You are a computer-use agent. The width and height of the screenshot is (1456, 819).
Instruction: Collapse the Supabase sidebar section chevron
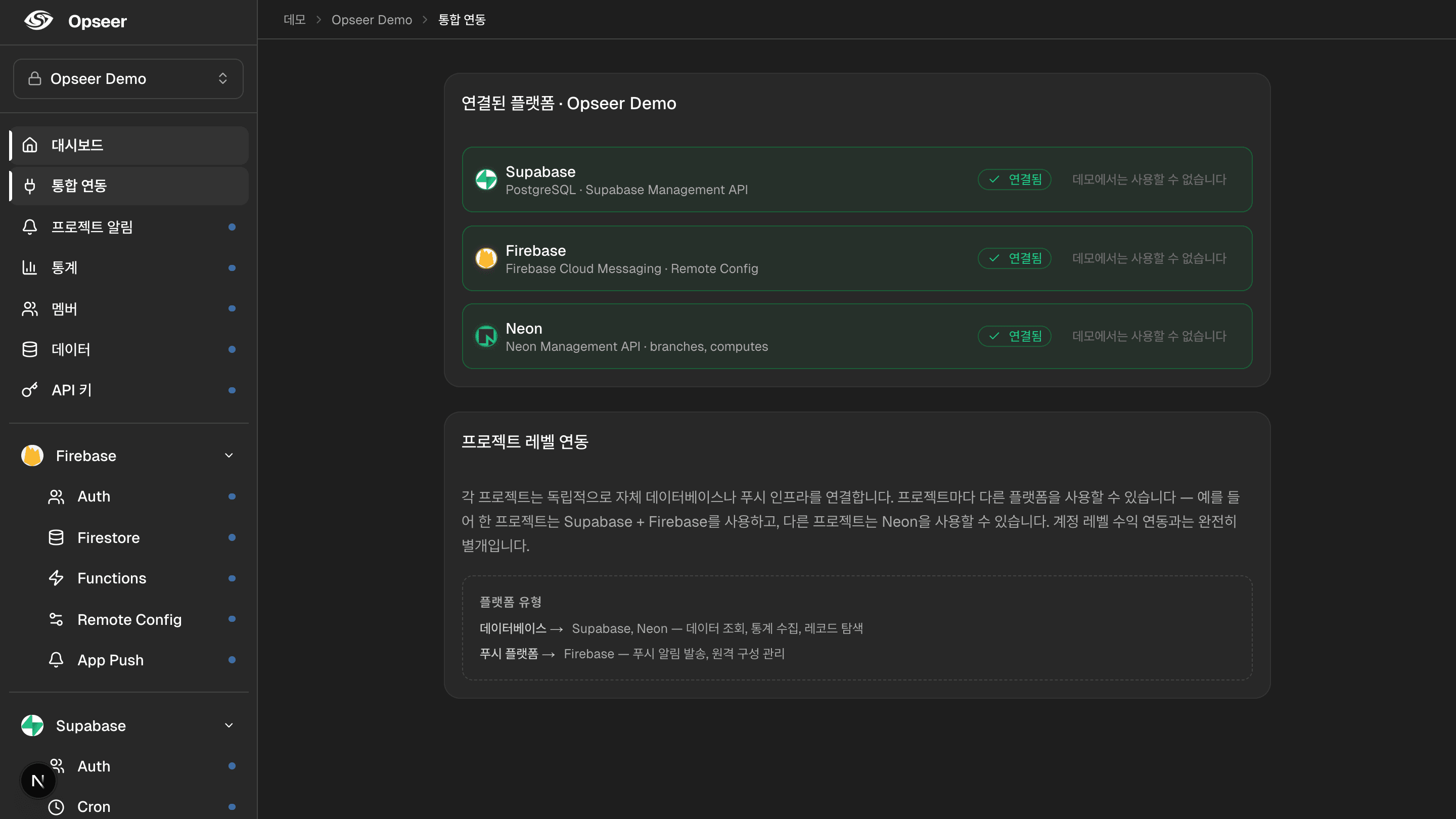[x=229, y=726]
